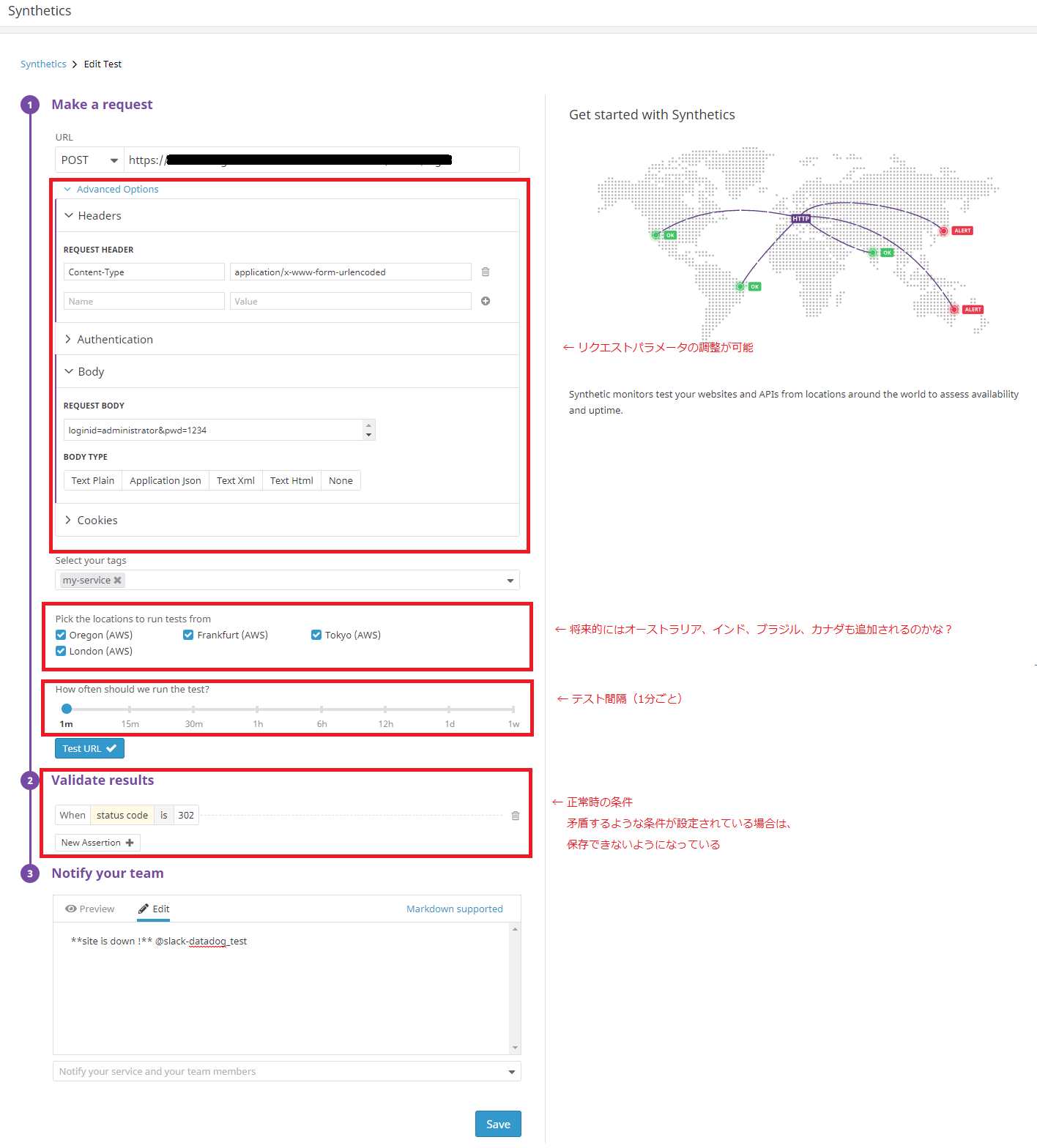Viewport: 1037px width, 1148px height.
Task: Click the status code assertion type
Action: coord(122,816)
